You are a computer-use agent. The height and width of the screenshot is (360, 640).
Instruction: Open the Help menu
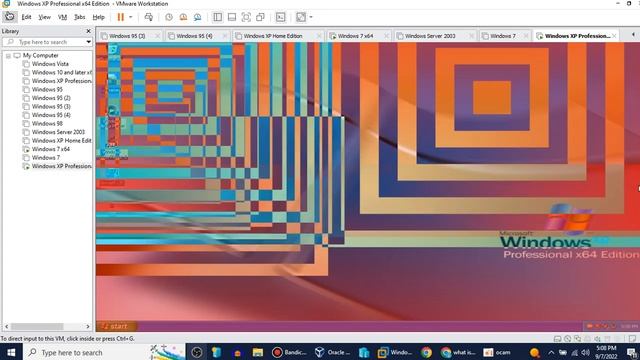98,17
